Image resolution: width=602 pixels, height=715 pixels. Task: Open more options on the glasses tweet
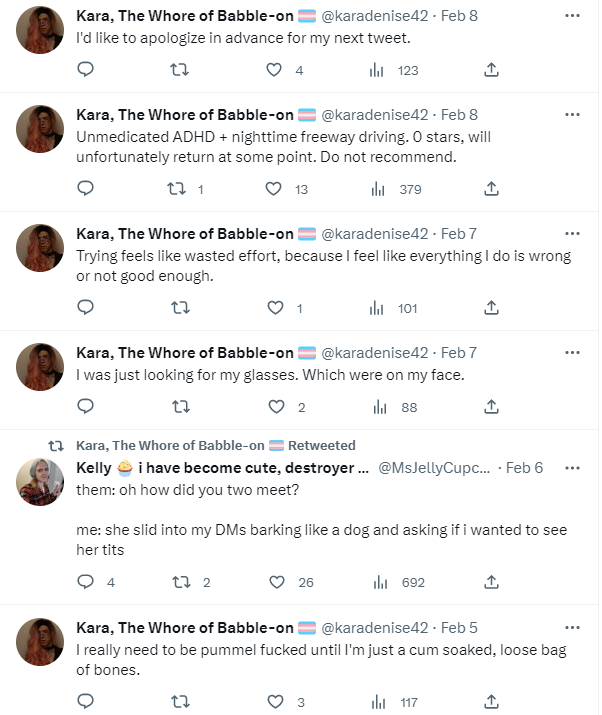(x=572, y=352)
